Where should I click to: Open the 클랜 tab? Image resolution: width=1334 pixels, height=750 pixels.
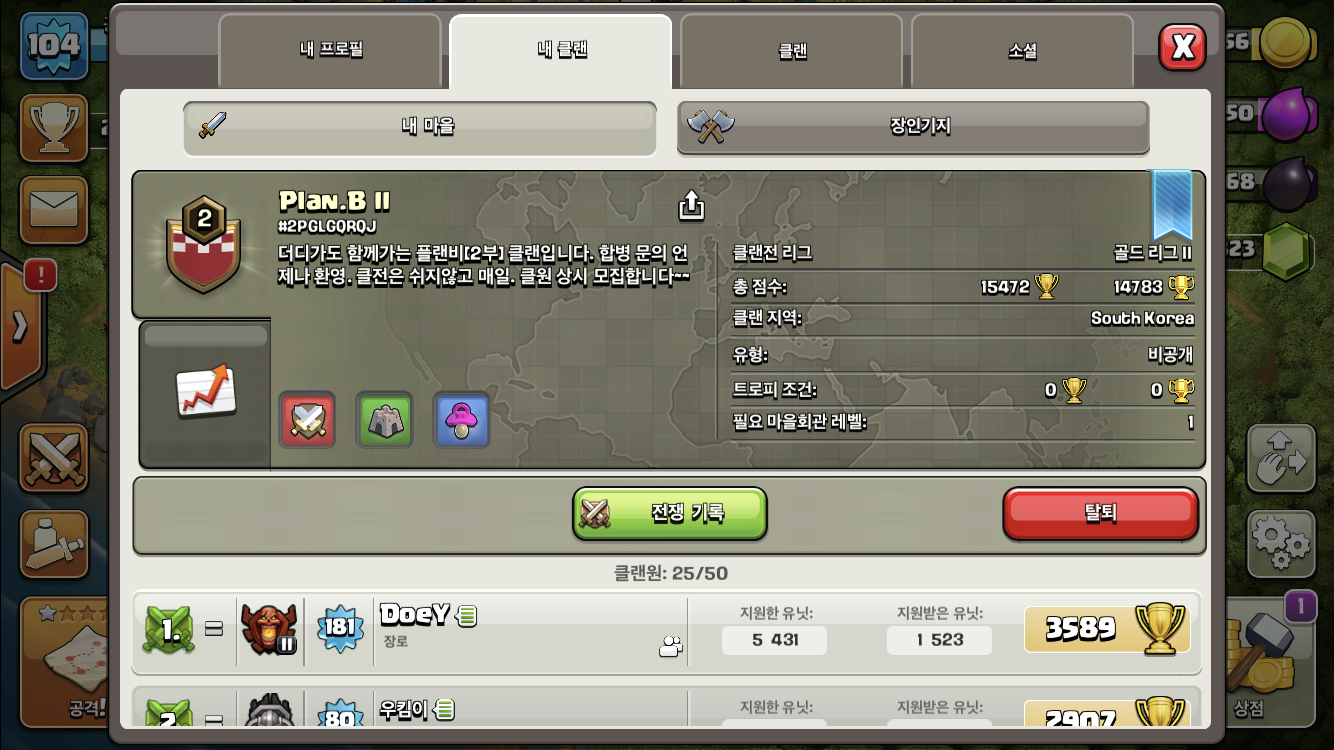click(792, 51)
